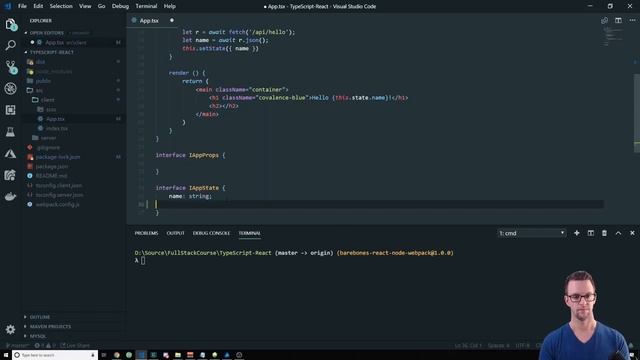Switch to the Problems panel tab
The width and height of the screenshot is (640, 360).
(x=146, y=233)
